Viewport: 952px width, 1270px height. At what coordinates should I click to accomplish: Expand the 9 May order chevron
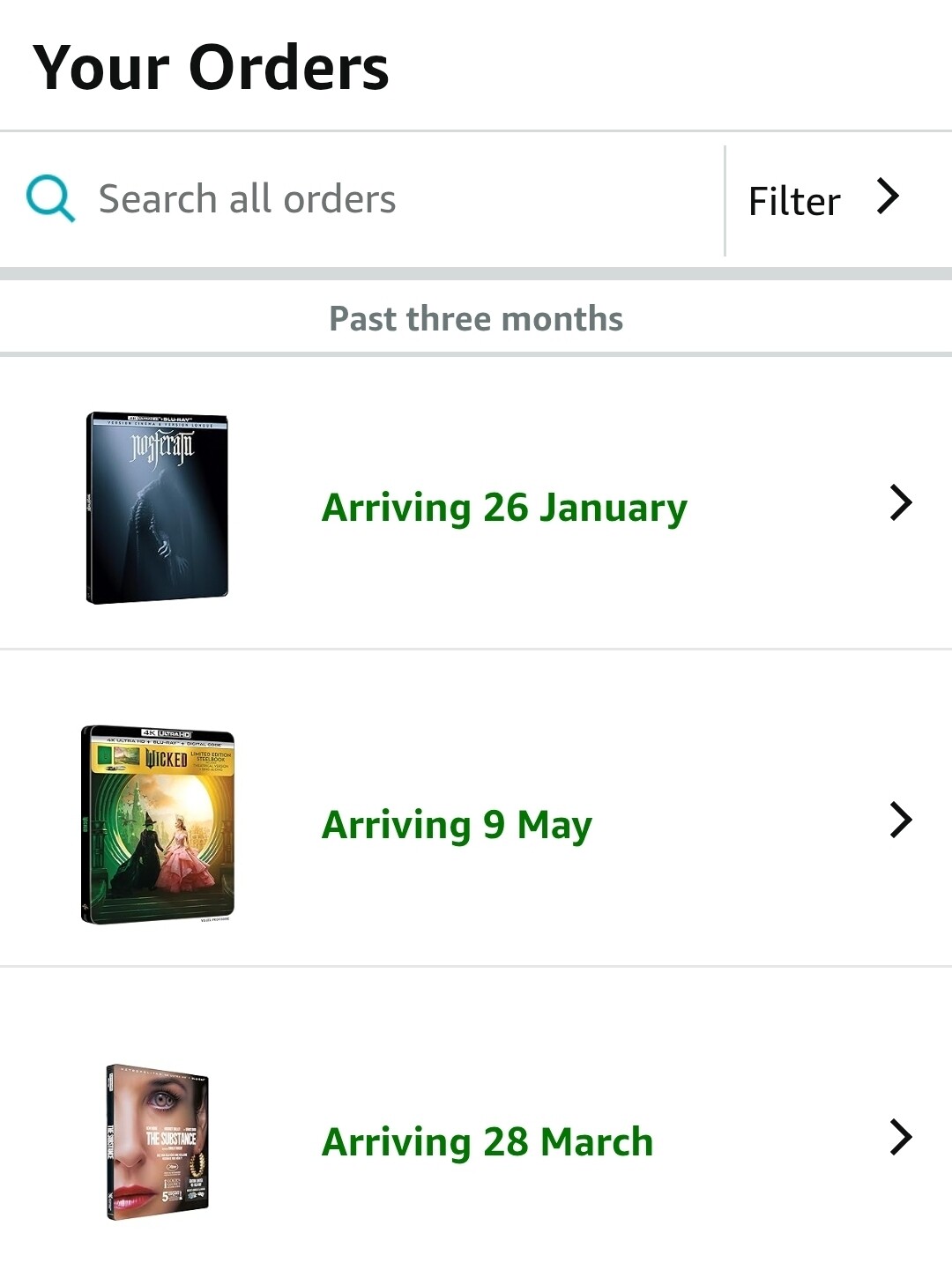pyautogui.click(x=900, y=820)
